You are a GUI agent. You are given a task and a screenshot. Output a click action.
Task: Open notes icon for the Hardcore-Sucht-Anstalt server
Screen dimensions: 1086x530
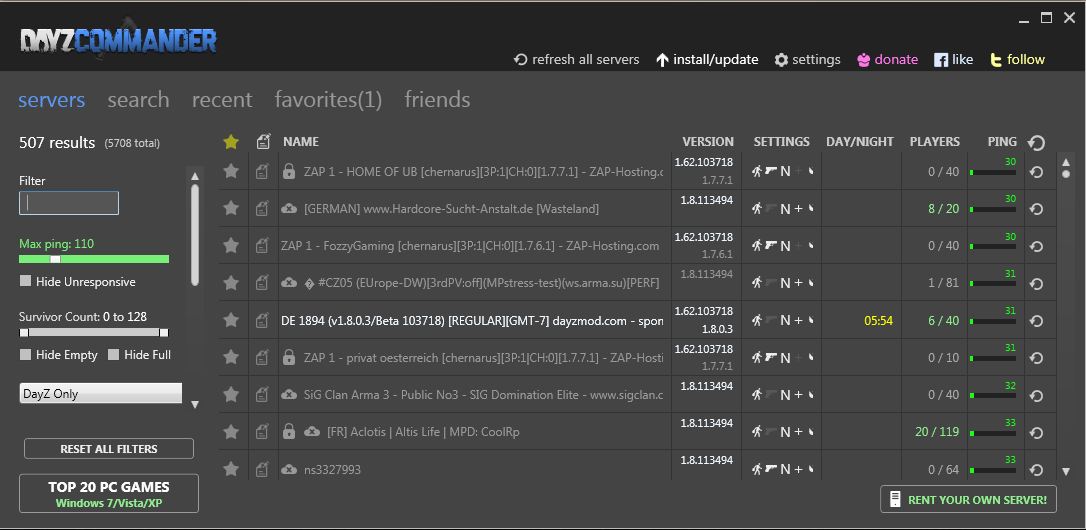point(262,209)
